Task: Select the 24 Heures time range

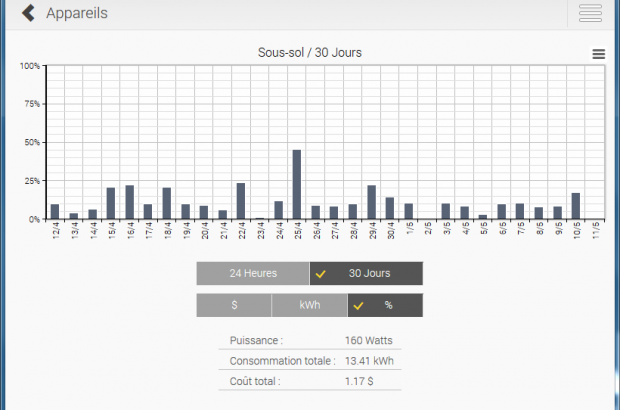Action: 253,273
